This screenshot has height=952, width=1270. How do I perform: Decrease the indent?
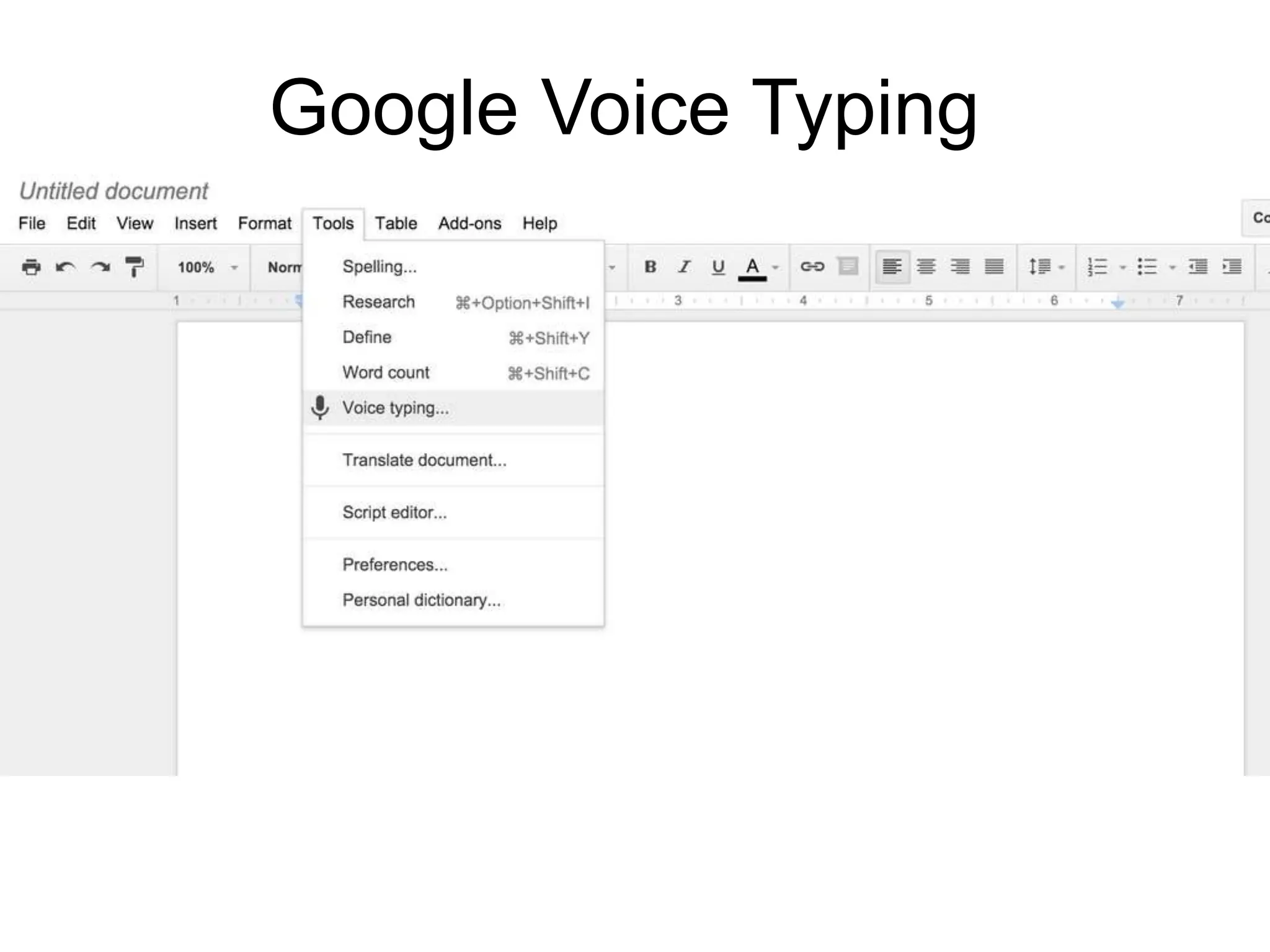[1197, 267]
